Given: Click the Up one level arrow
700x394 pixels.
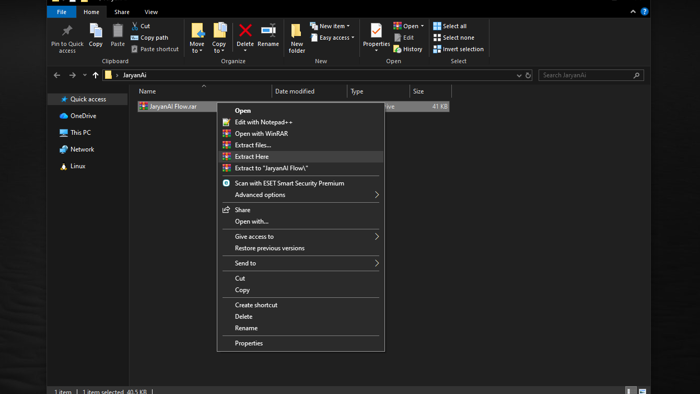Looking at the screenshot, I should click(95, 75).
